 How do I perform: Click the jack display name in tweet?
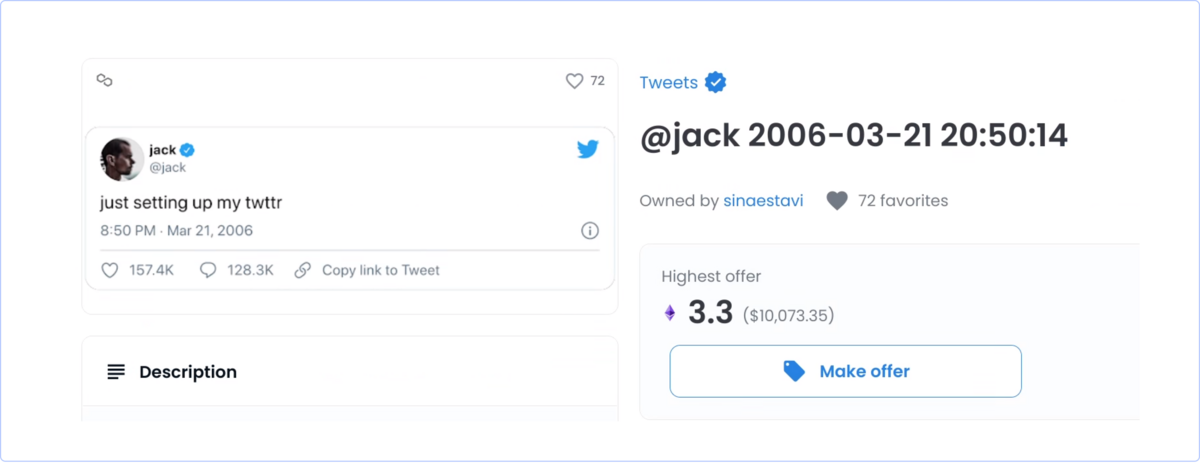pos(162,150)
